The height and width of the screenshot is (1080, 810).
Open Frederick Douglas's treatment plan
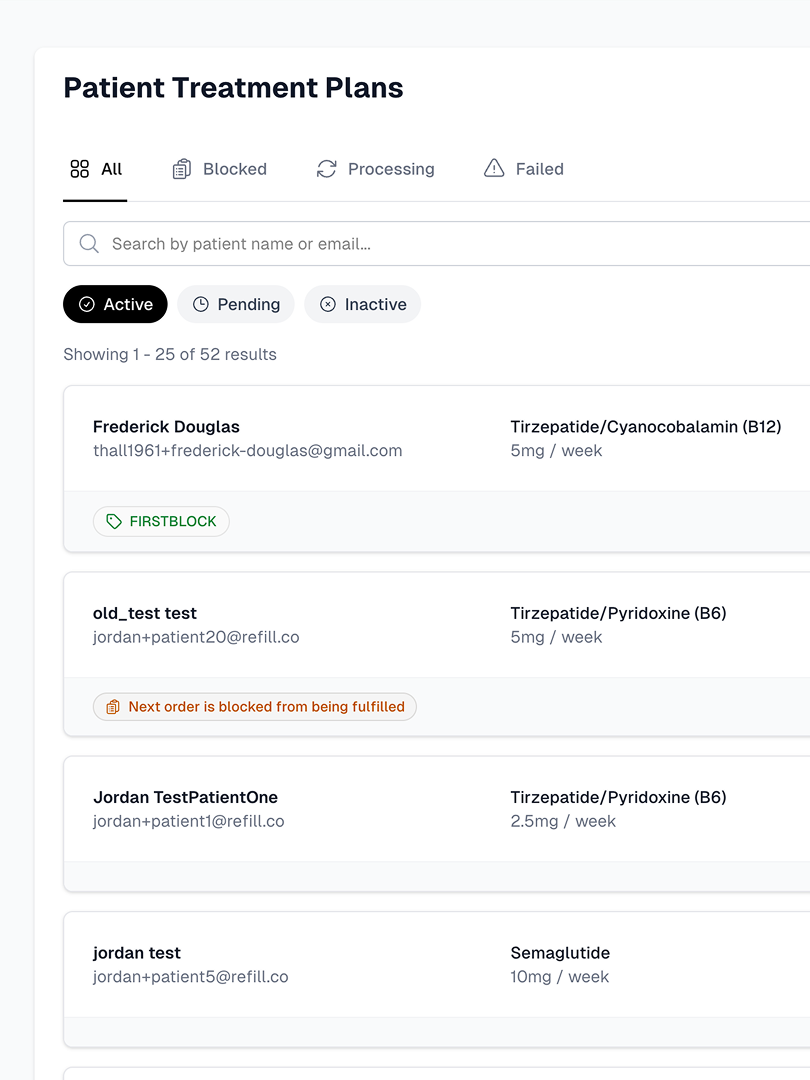pos(437,439)
